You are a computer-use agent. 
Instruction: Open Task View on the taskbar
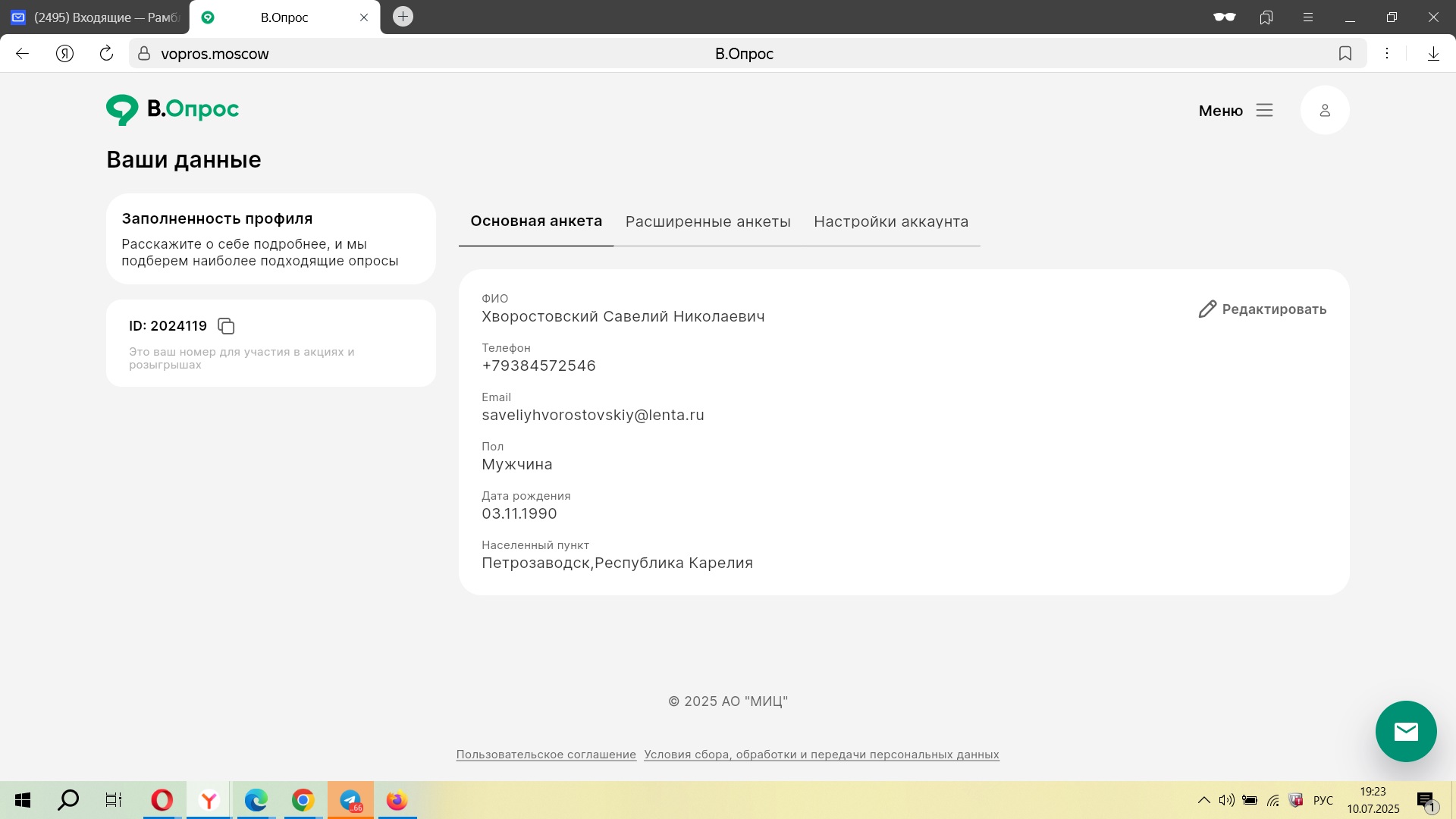coord(114,800)
